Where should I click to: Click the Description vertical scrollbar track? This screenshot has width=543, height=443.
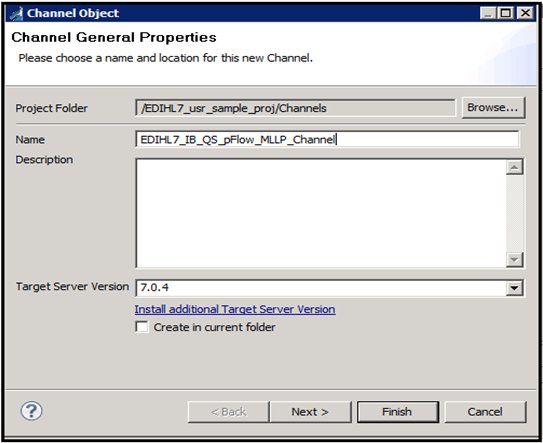click(x=514, y=214)
